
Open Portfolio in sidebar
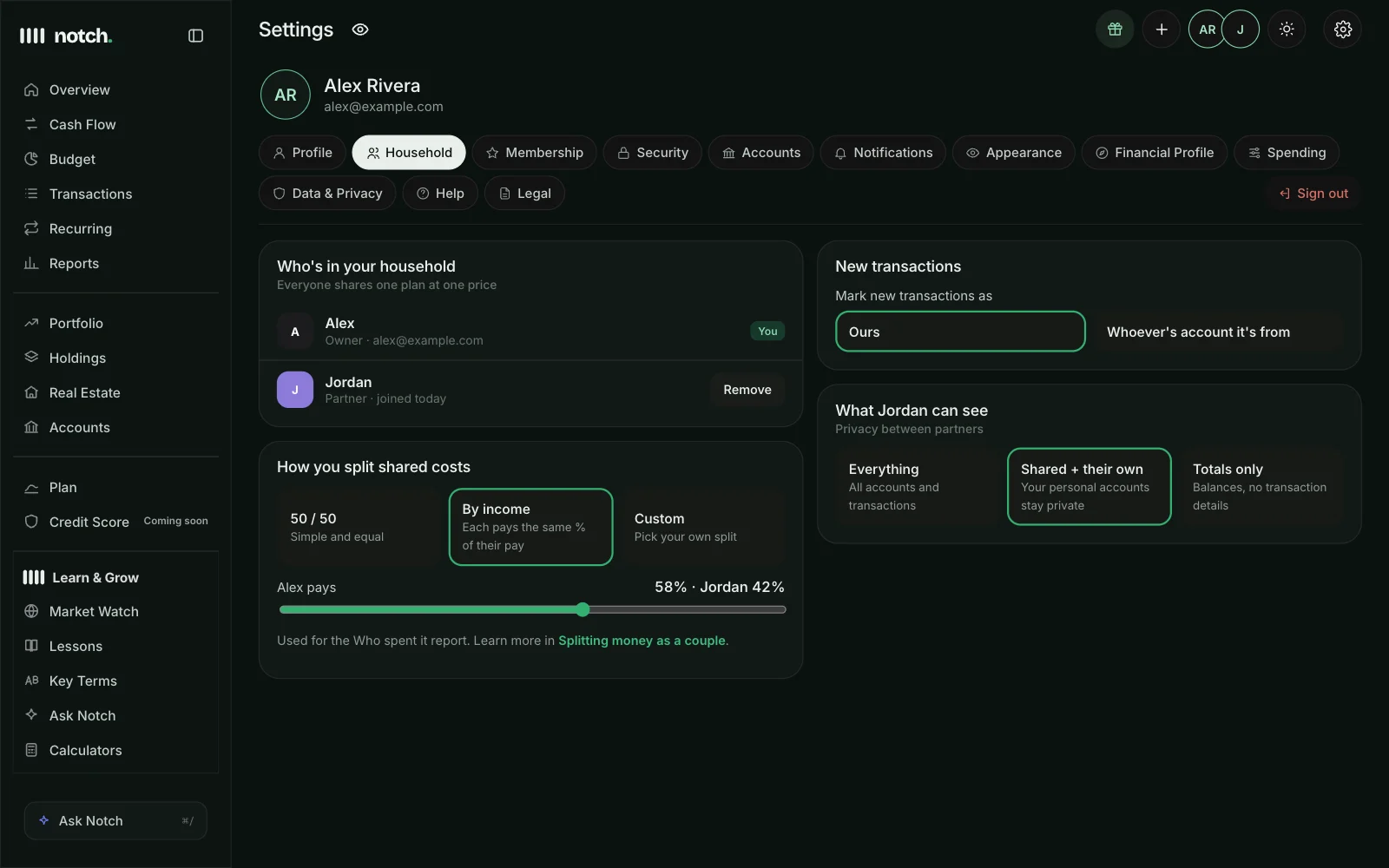[x=116, y=323]
